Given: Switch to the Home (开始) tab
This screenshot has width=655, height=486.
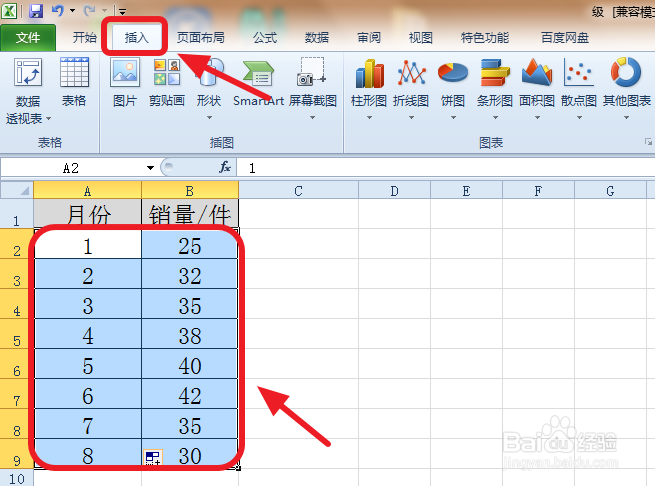Looking at the screenshot, I should click(x=85, y=38).
